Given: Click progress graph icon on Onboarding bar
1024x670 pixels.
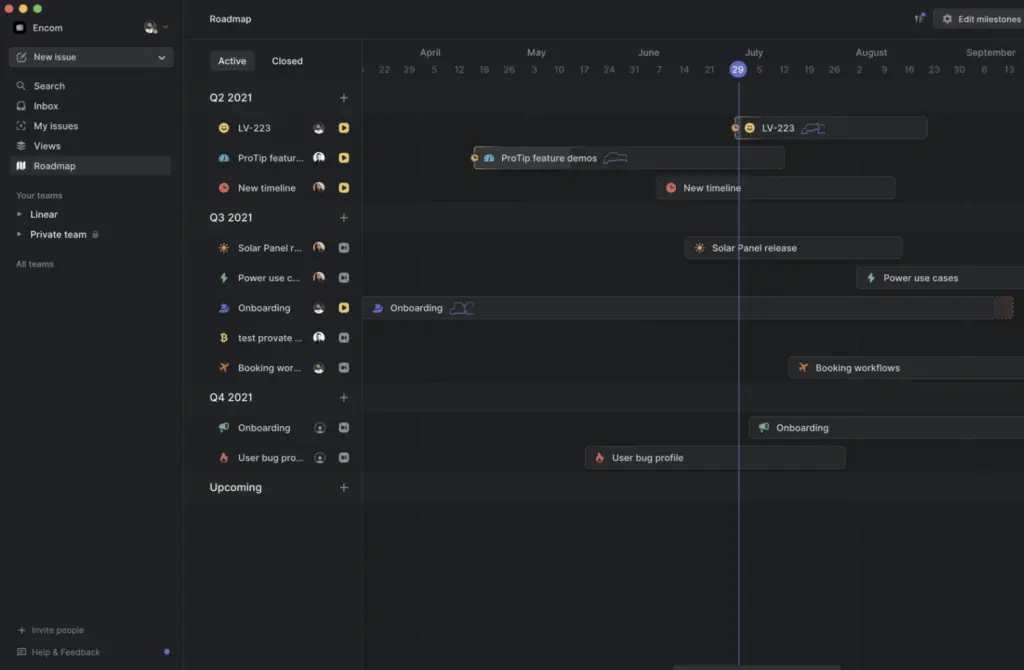Looking at the screenshot, I should point(462,308).
